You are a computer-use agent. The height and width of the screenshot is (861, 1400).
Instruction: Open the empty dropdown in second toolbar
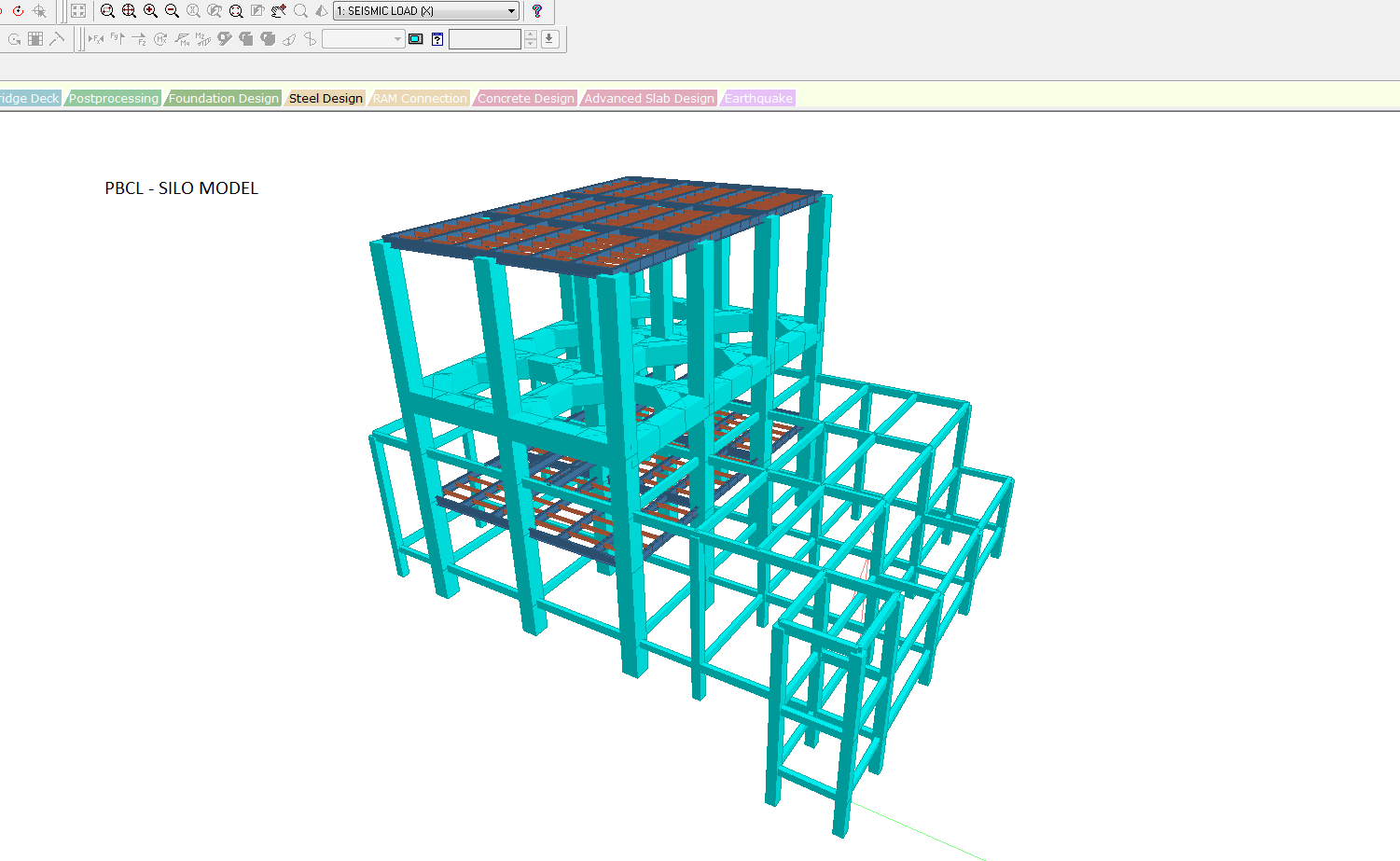click(x=397, y=39)
